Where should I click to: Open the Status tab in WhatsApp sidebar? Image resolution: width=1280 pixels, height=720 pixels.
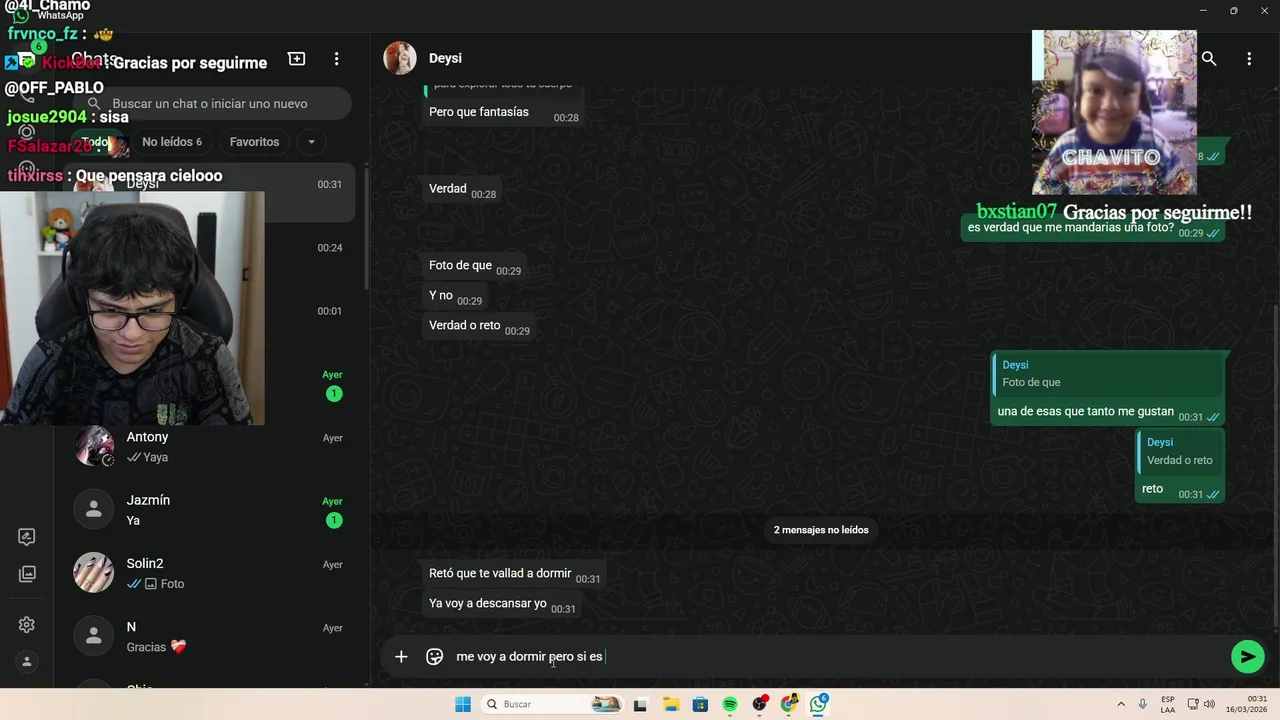pyautogui.click(x=27, y=131)
